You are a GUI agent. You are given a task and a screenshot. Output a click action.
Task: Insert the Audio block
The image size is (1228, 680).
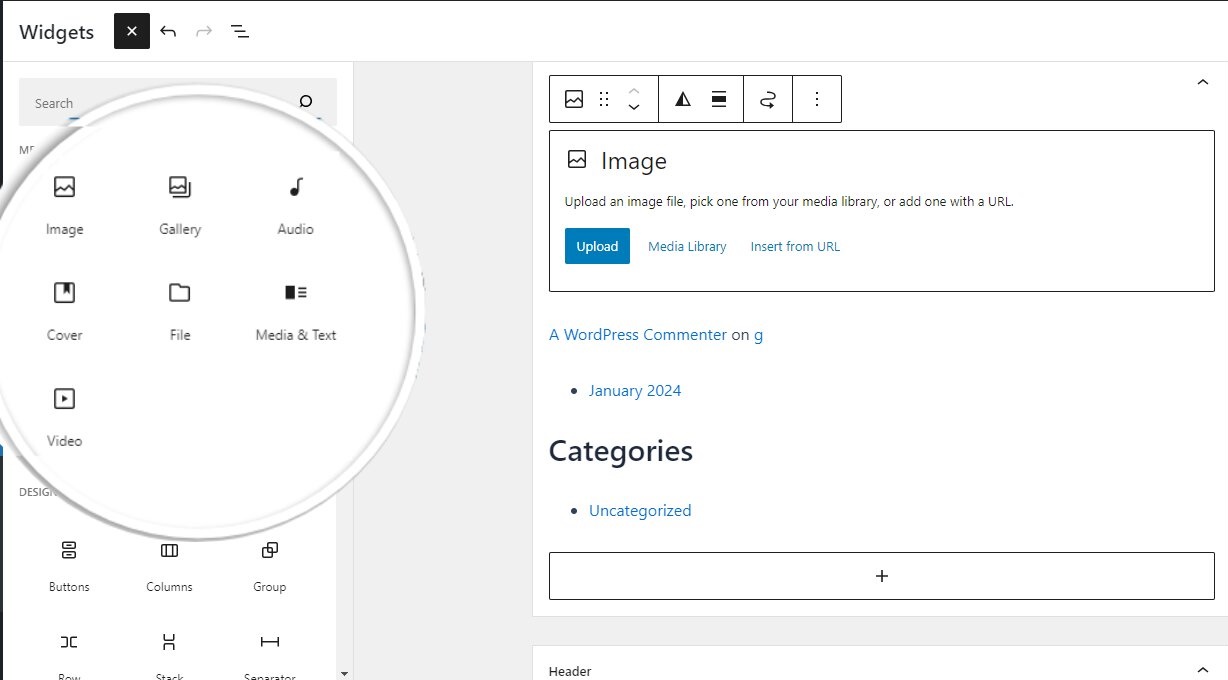pos(295,204)
